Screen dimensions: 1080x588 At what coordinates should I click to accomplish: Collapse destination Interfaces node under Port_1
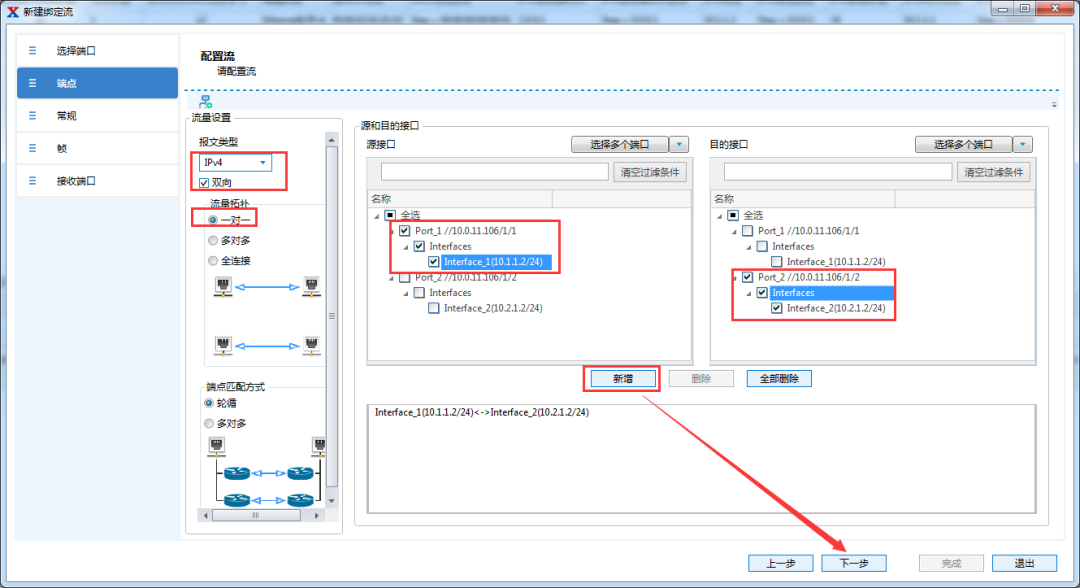(749, 247)
